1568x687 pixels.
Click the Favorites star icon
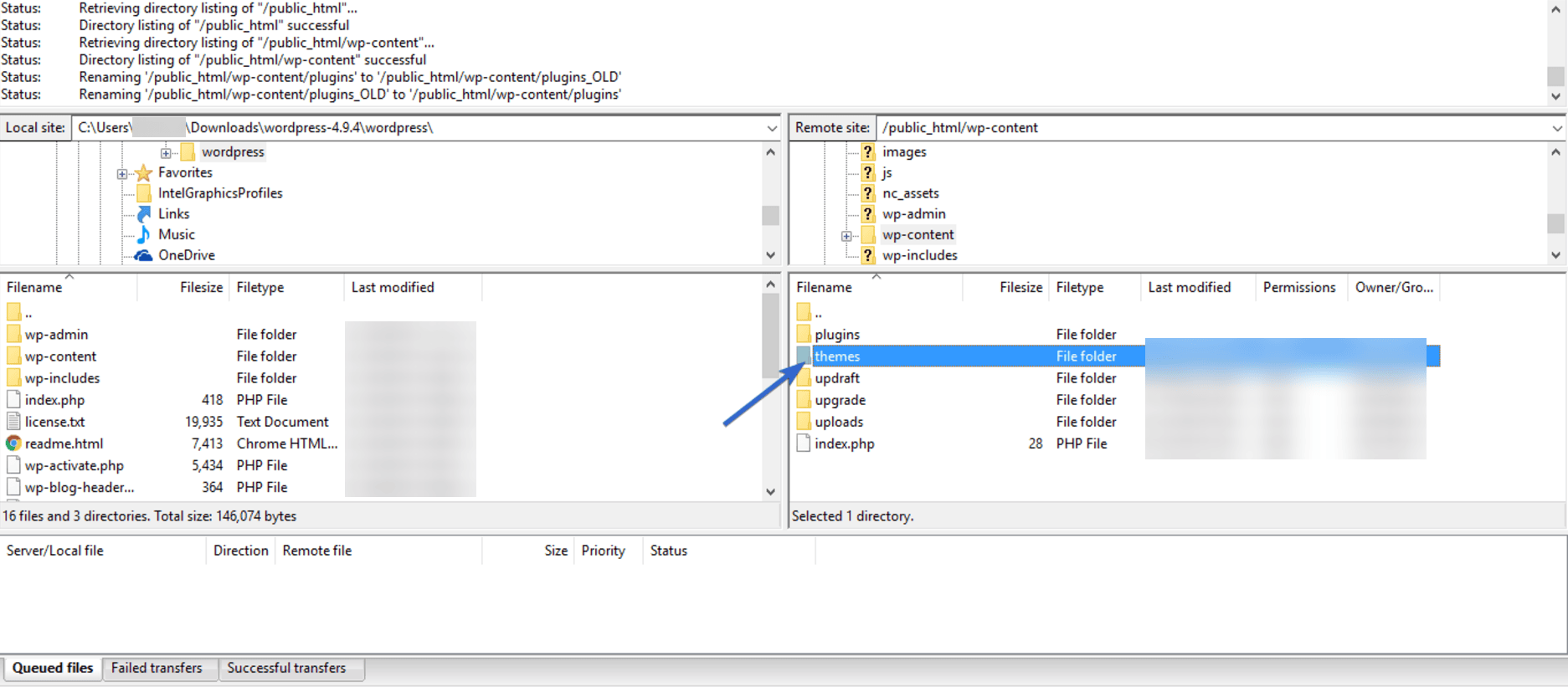[144, 172]
